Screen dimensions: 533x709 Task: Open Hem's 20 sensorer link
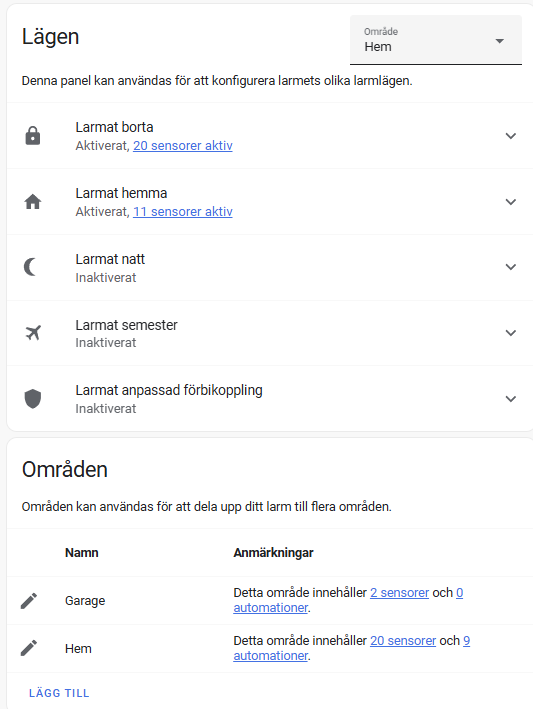pos(403,640)
